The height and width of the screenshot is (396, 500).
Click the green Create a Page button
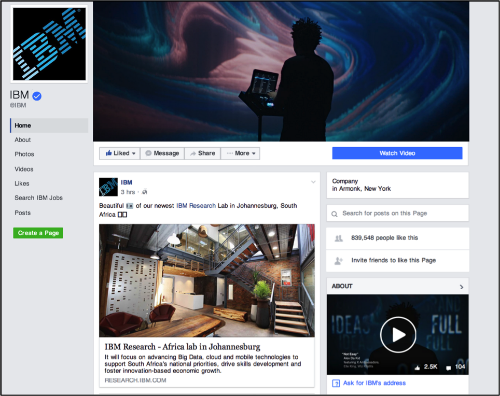(38, 233)
